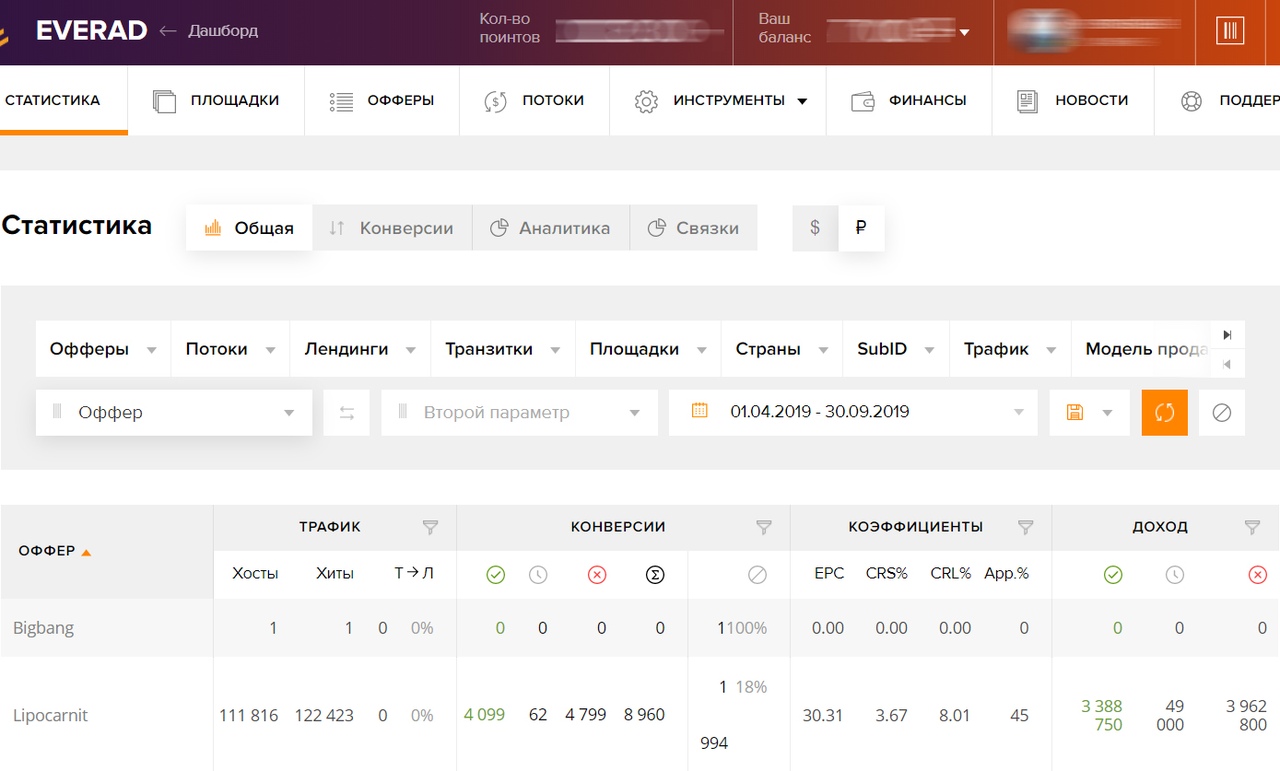Open the date range 01.04.2019 - 30.09.2019 picker
The height and width of the screenshot is (771, 1280).
click(x=853, y=412)
